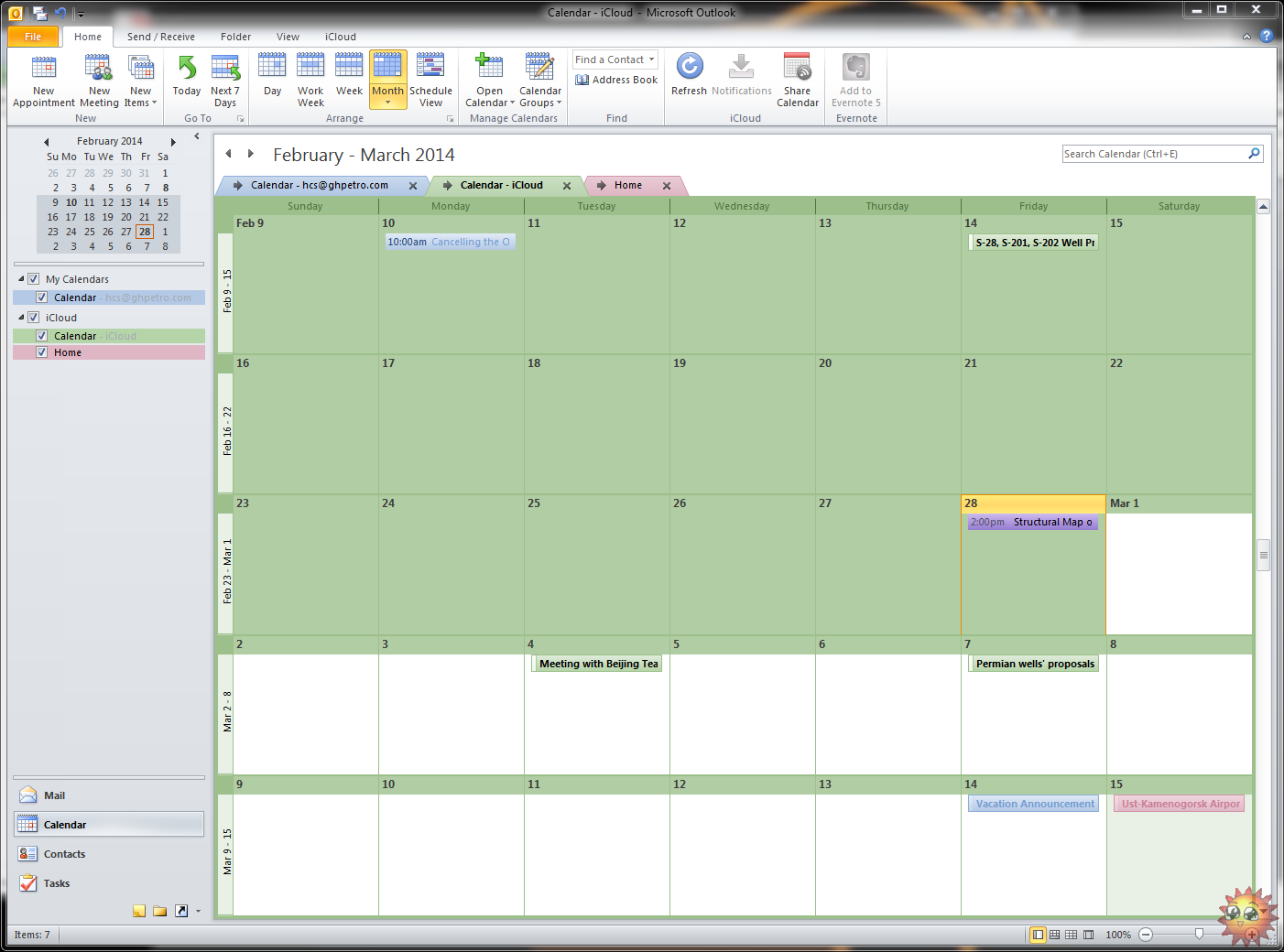Viewport: 1284px width, 952px height.
Task: Switch to the Send / Receive tab
Action: click(x=161, y=37)
